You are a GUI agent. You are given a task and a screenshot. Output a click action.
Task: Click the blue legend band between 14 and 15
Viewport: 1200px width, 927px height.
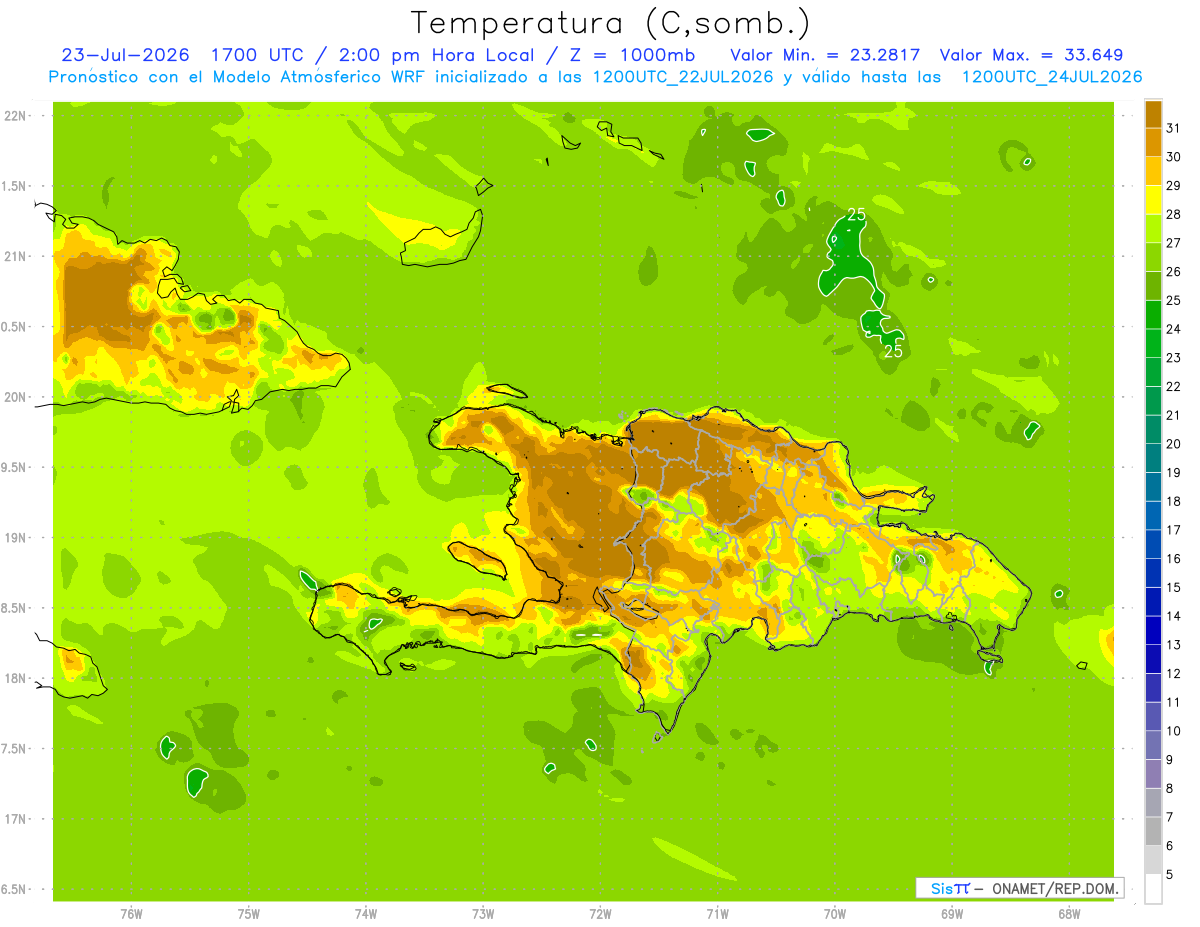1153,601
